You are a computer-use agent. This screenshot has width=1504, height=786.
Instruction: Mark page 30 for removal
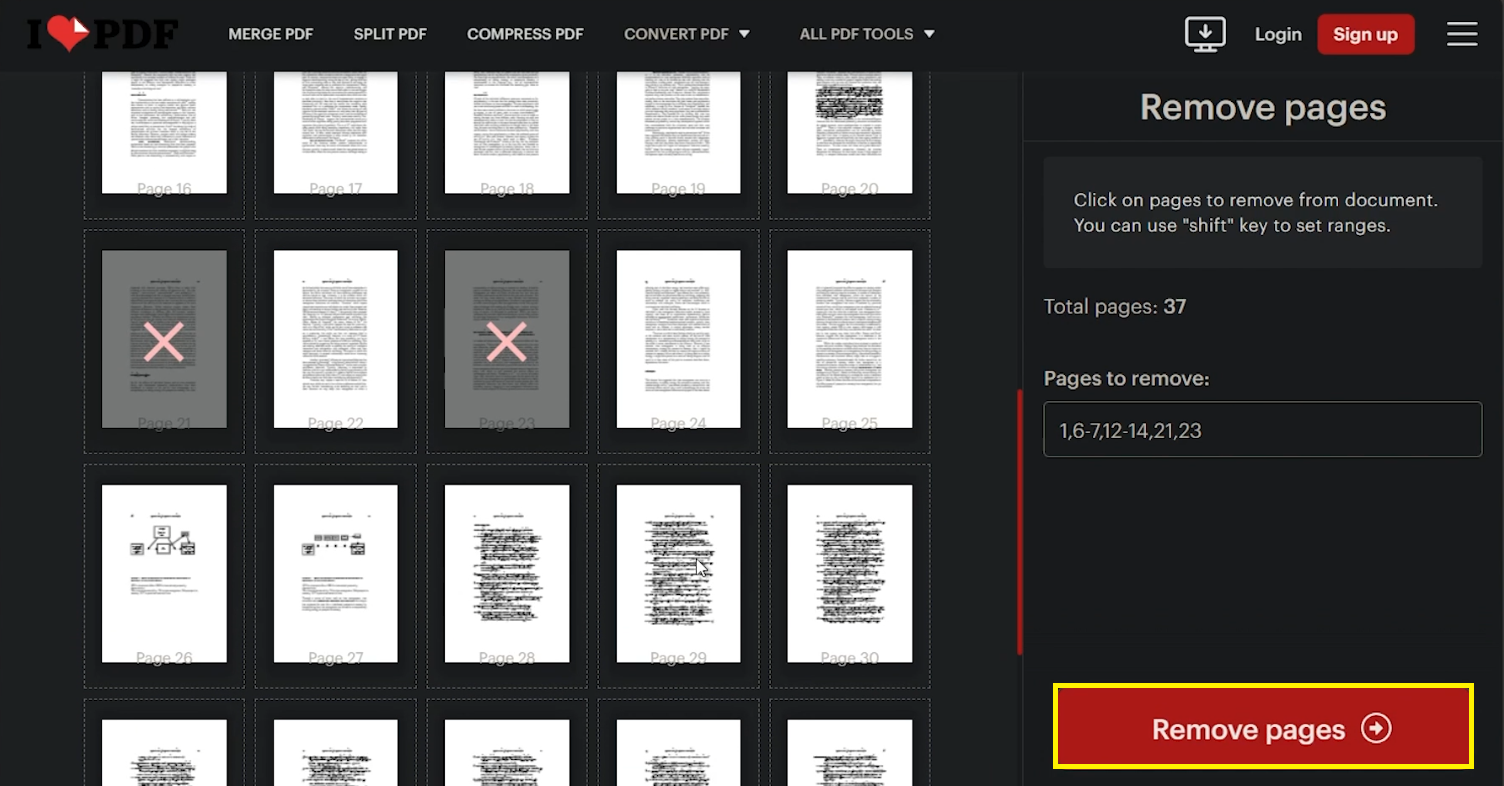pos(849,573)
